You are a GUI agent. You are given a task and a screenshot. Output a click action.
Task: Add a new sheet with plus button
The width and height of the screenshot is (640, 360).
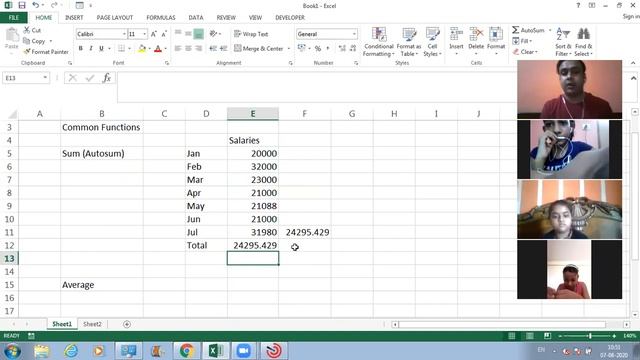pos(127,324)
